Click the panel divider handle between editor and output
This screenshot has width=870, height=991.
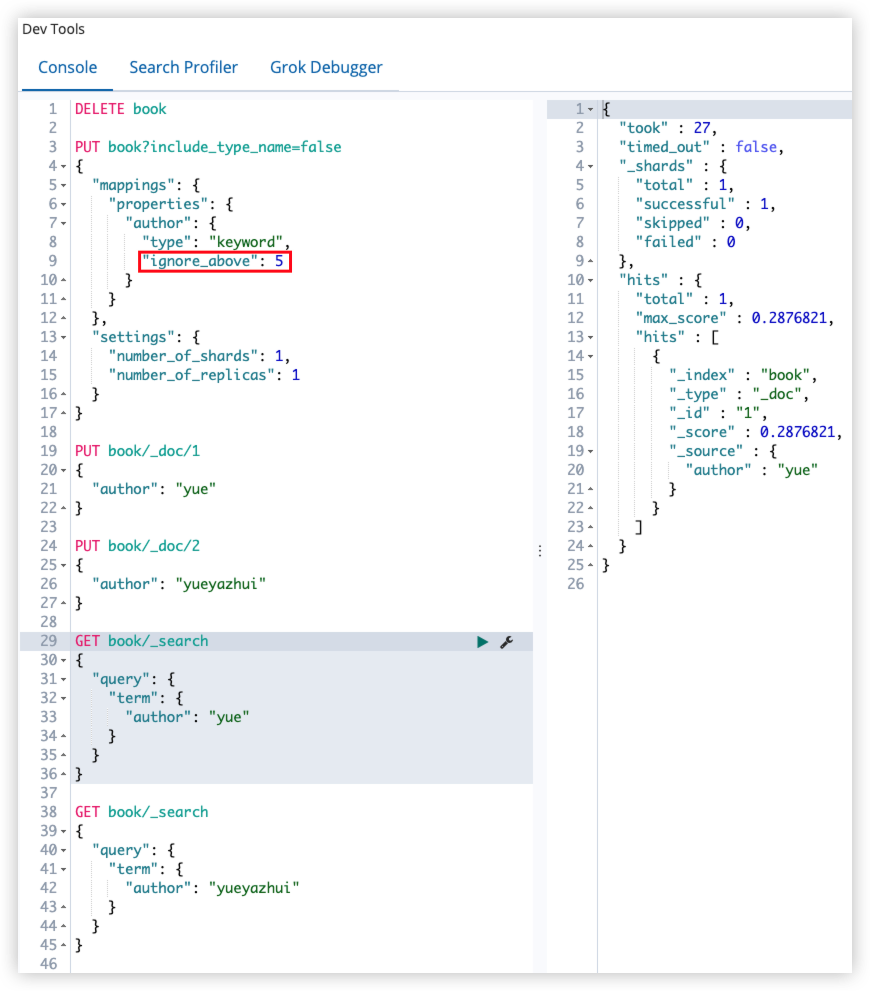pyautogui.click(x=540, y=551)
